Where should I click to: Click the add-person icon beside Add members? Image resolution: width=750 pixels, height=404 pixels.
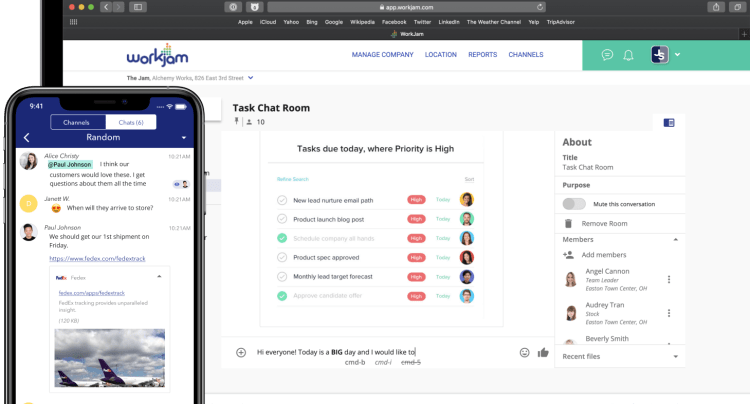pyautogui.click(x=568, y=255)
